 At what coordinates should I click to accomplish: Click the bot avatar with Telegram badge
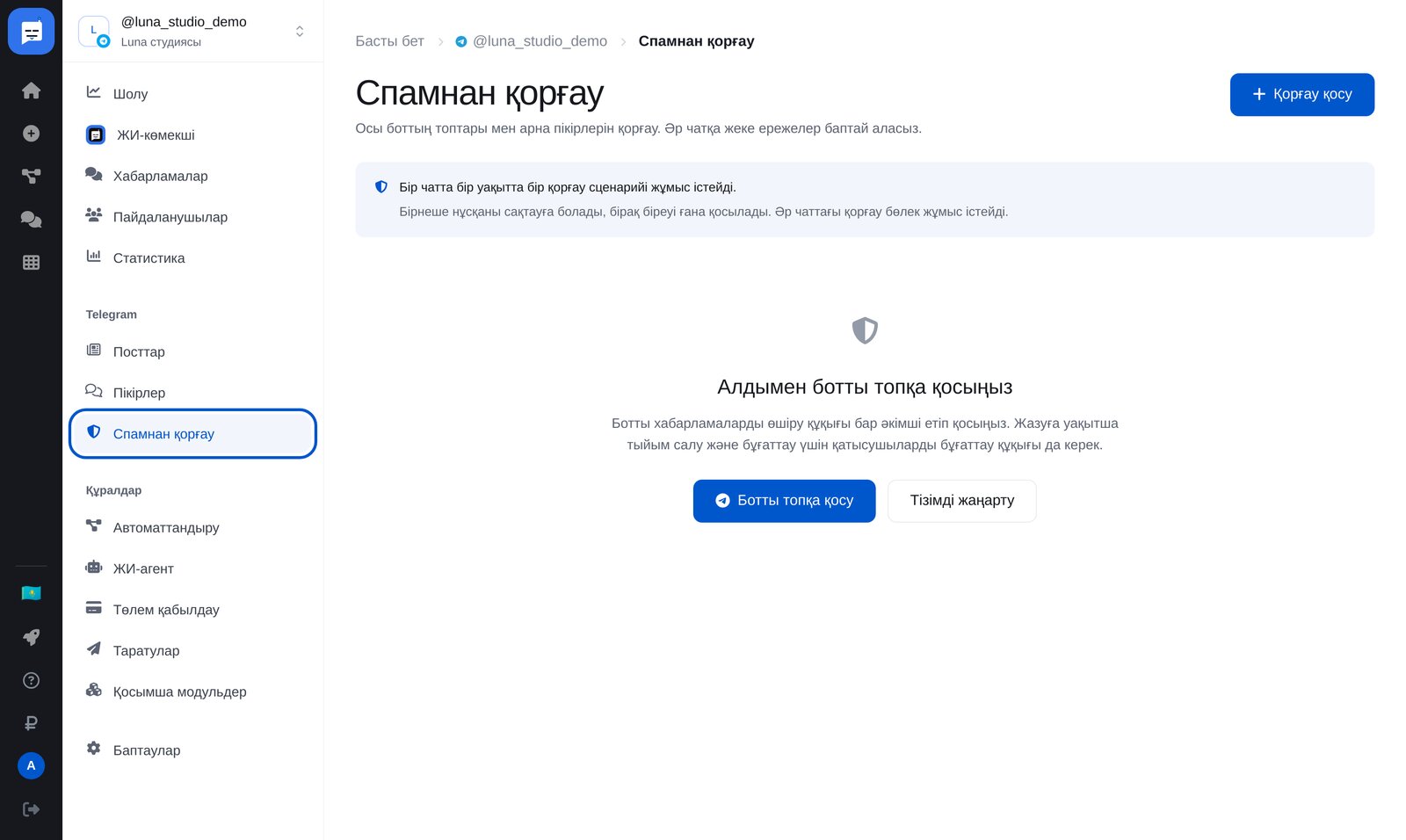[94, 32]
